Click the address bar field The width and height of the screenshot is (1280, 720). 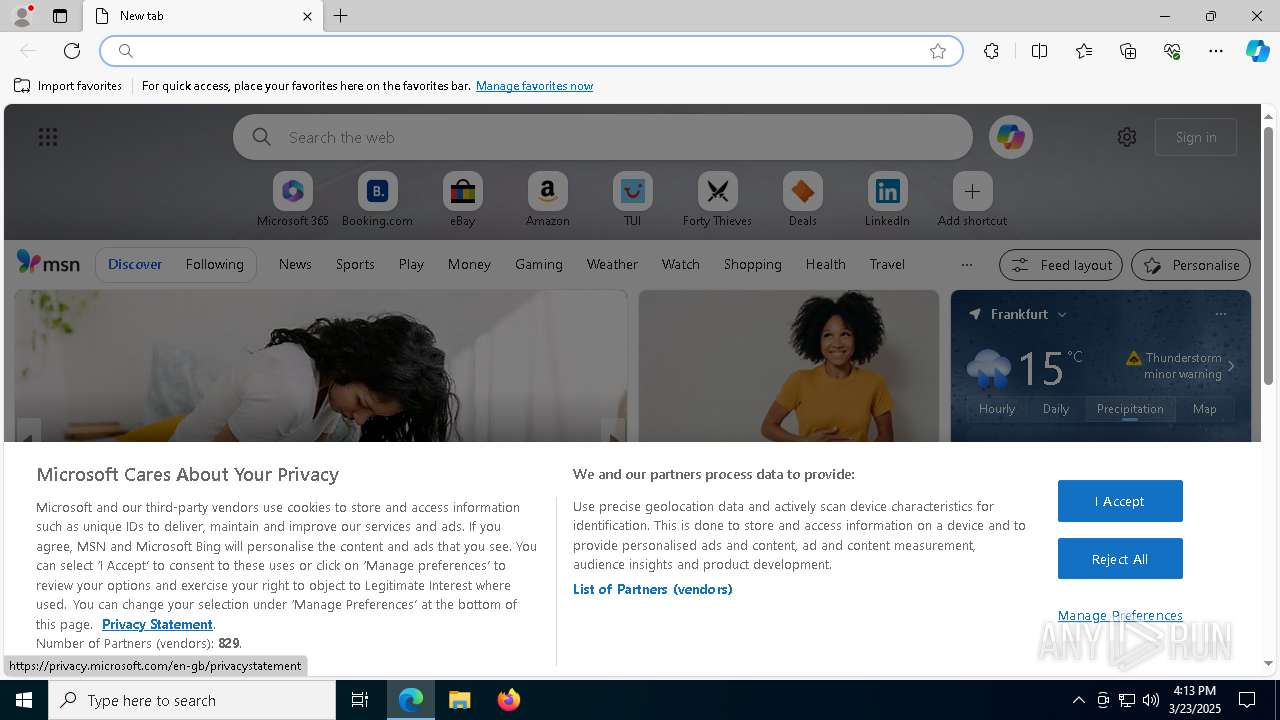(530, 51)
